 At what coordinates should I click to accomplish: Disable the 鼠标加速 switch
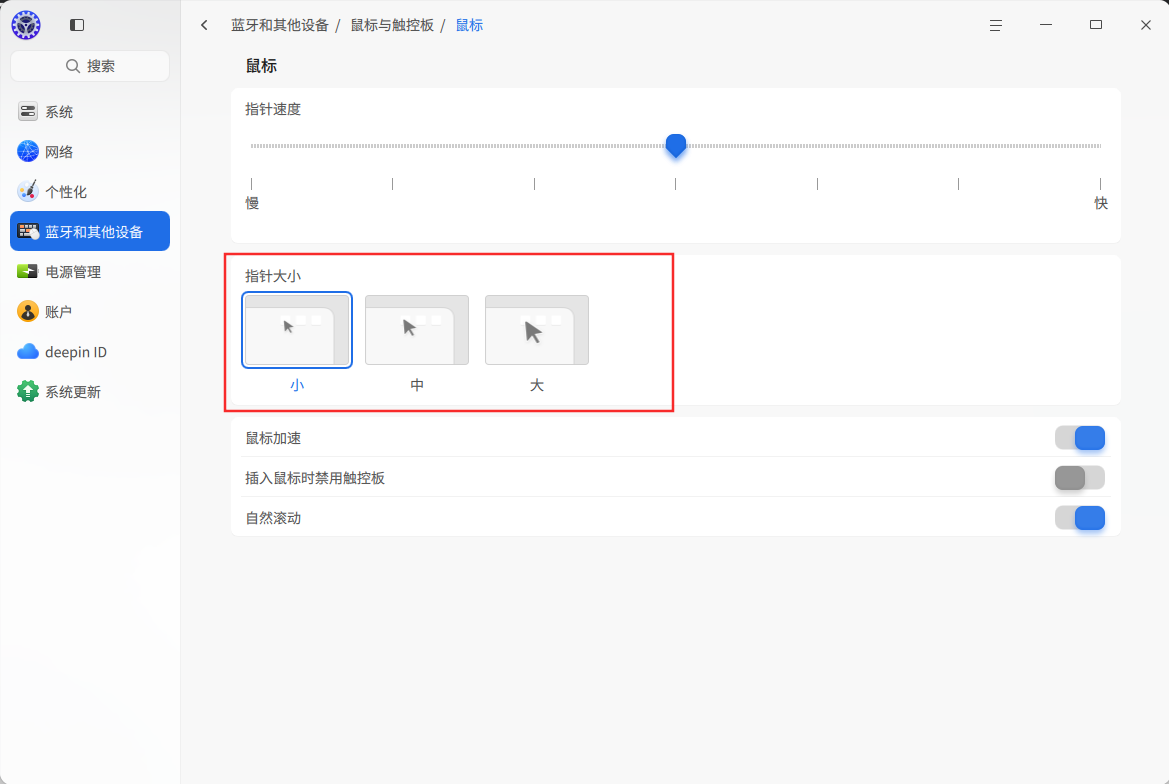[1080, 438]
